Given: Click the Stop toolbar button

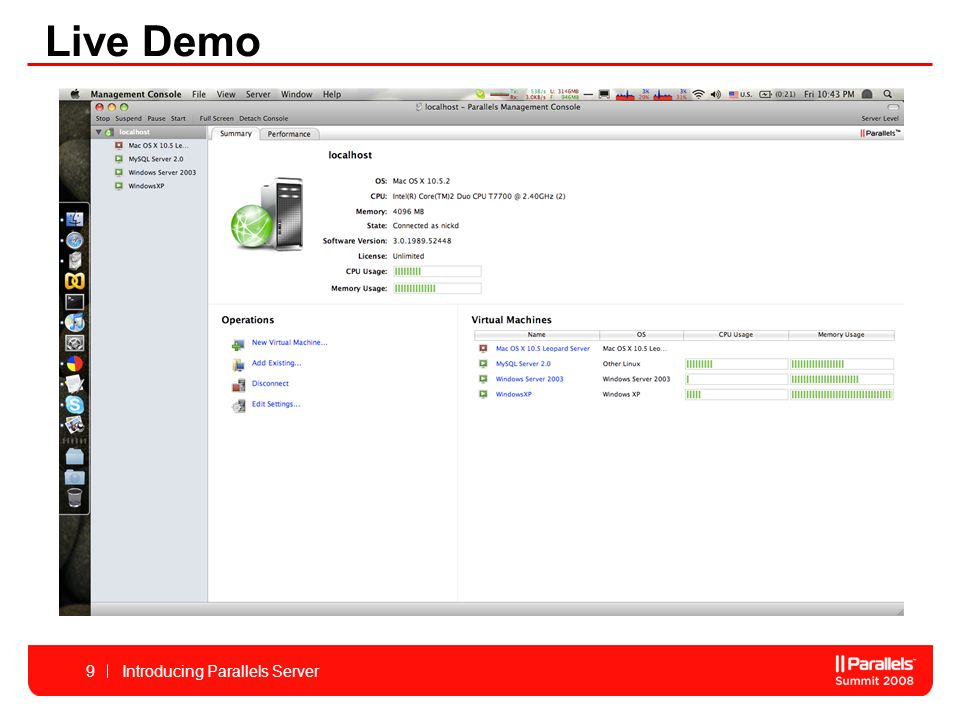Looking at the screenshot, I should point(103,119).
